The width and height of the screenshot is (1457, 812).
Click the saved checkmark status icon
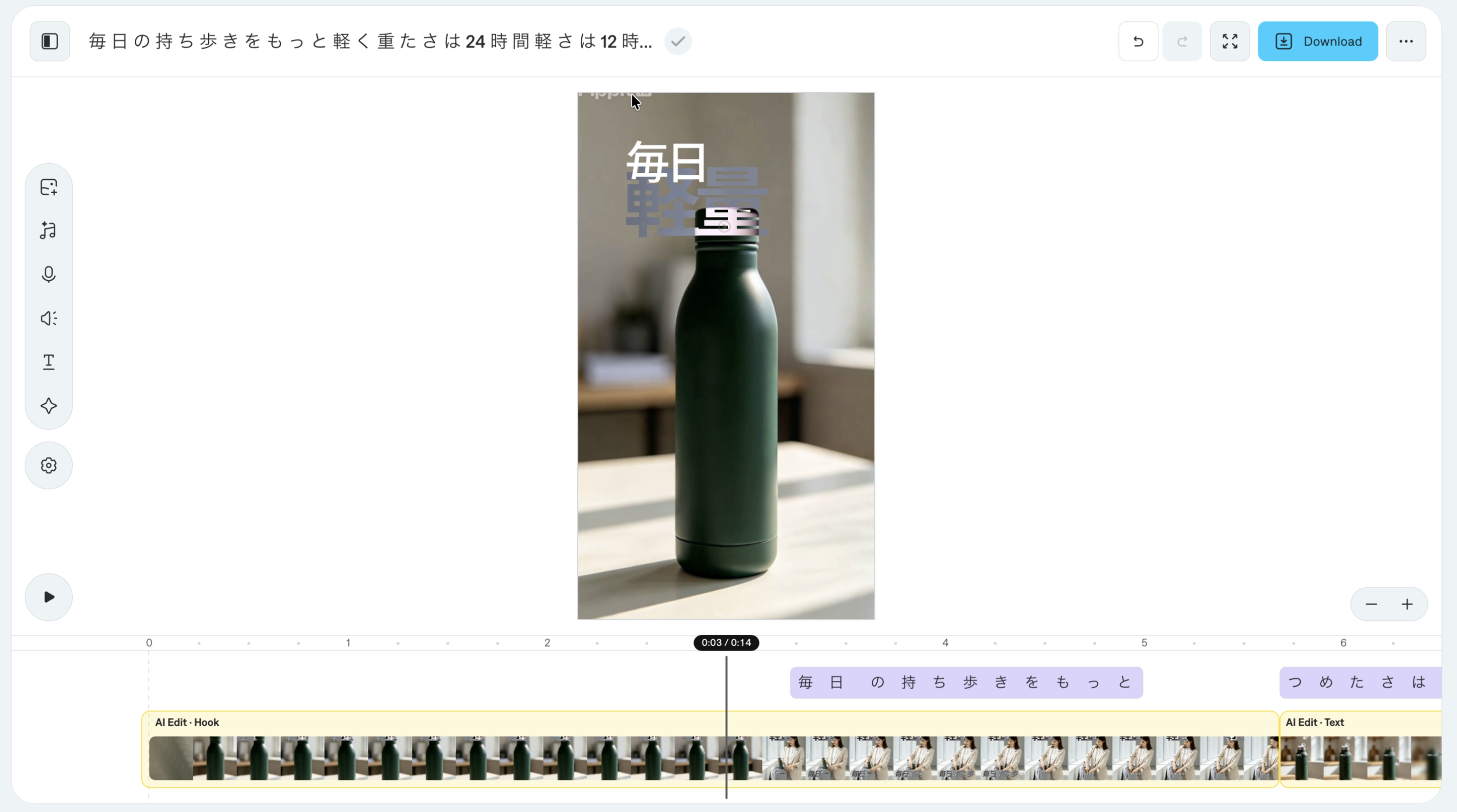point(678,41)
